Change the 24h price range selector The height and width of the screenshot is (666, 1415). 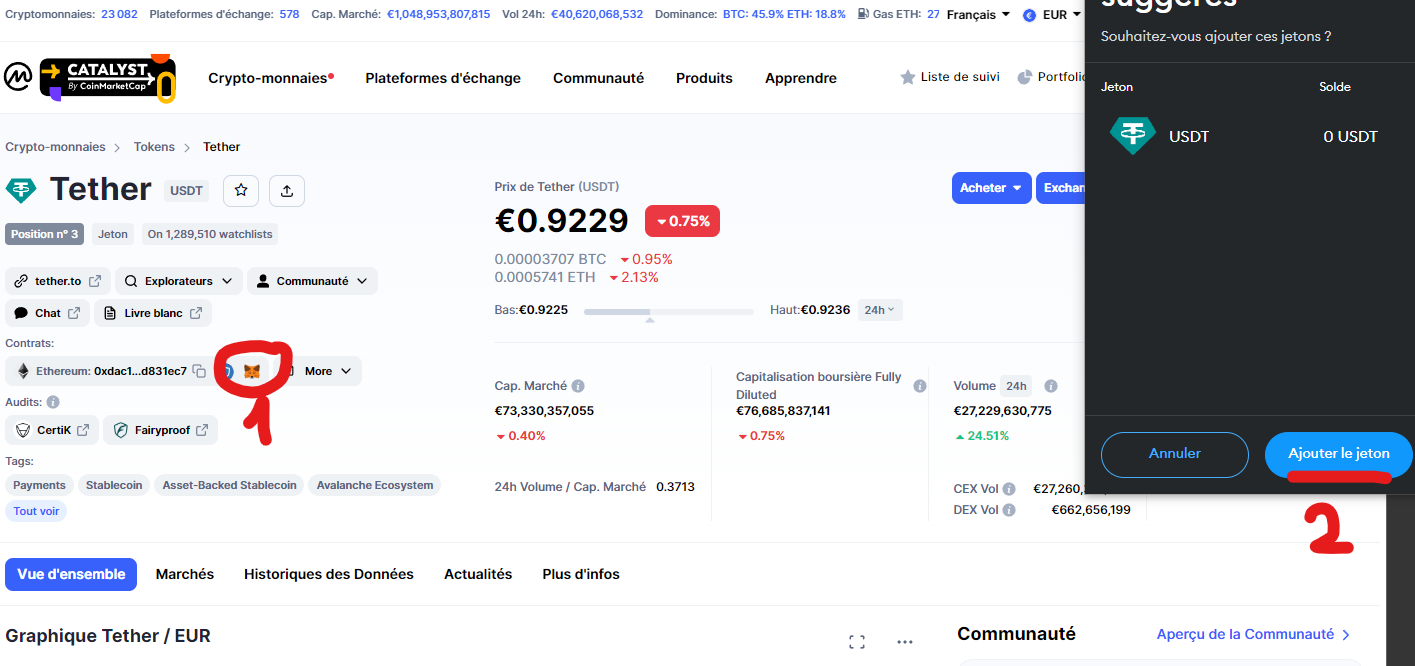880,310
